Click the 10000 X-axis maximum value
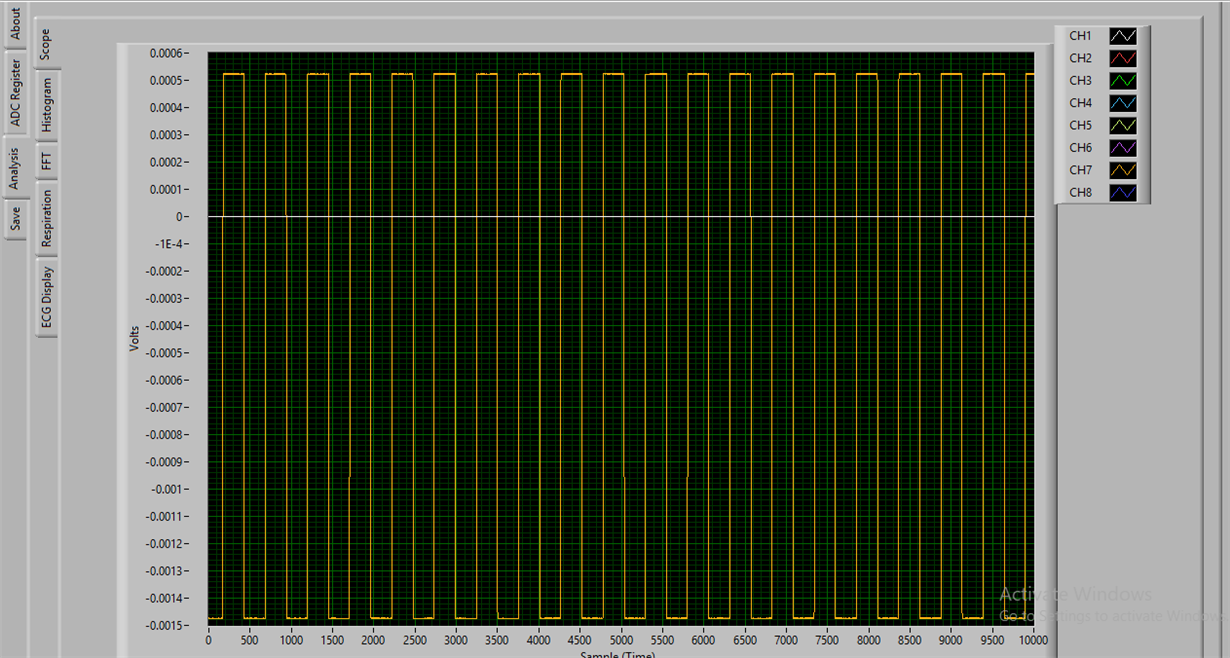1230x658 pixels. point(1033,639)
